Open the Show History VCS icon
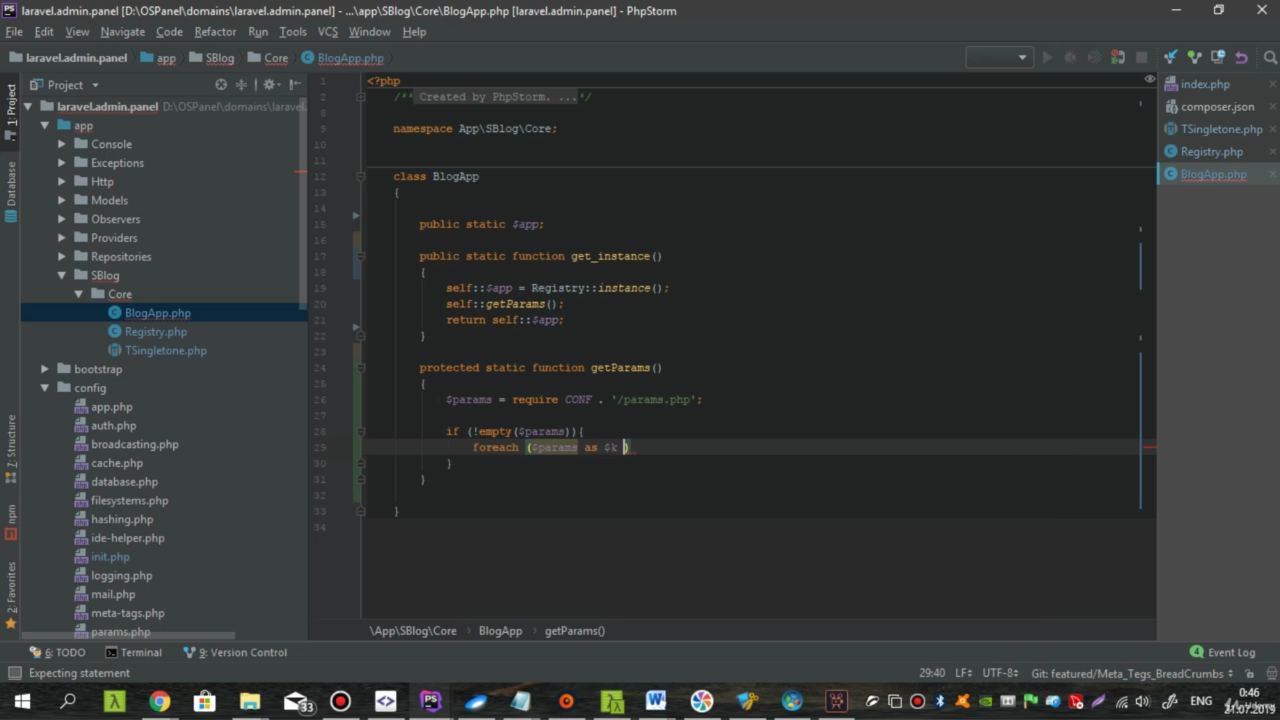 coord(1218,57)
